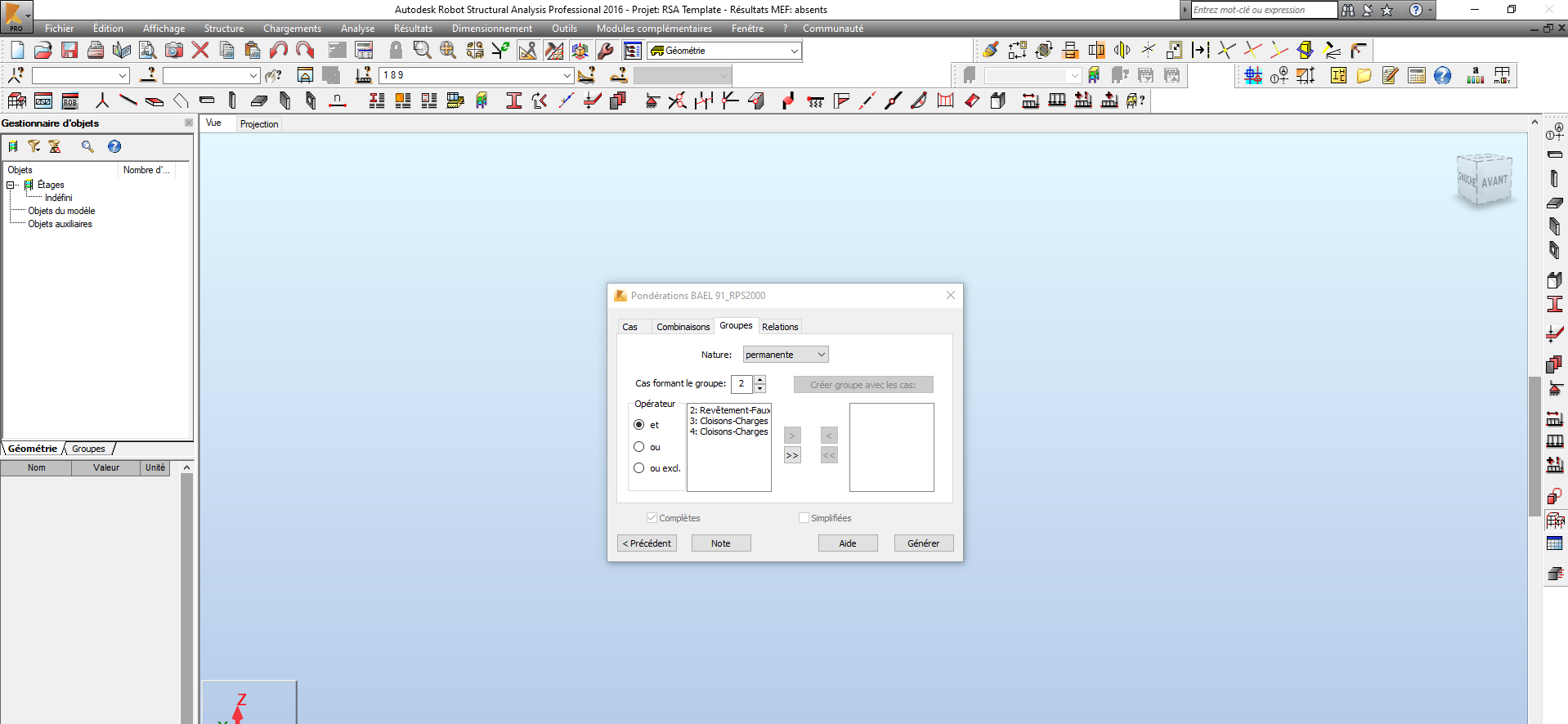Collapse the Étages tree node

click(11, 185)
